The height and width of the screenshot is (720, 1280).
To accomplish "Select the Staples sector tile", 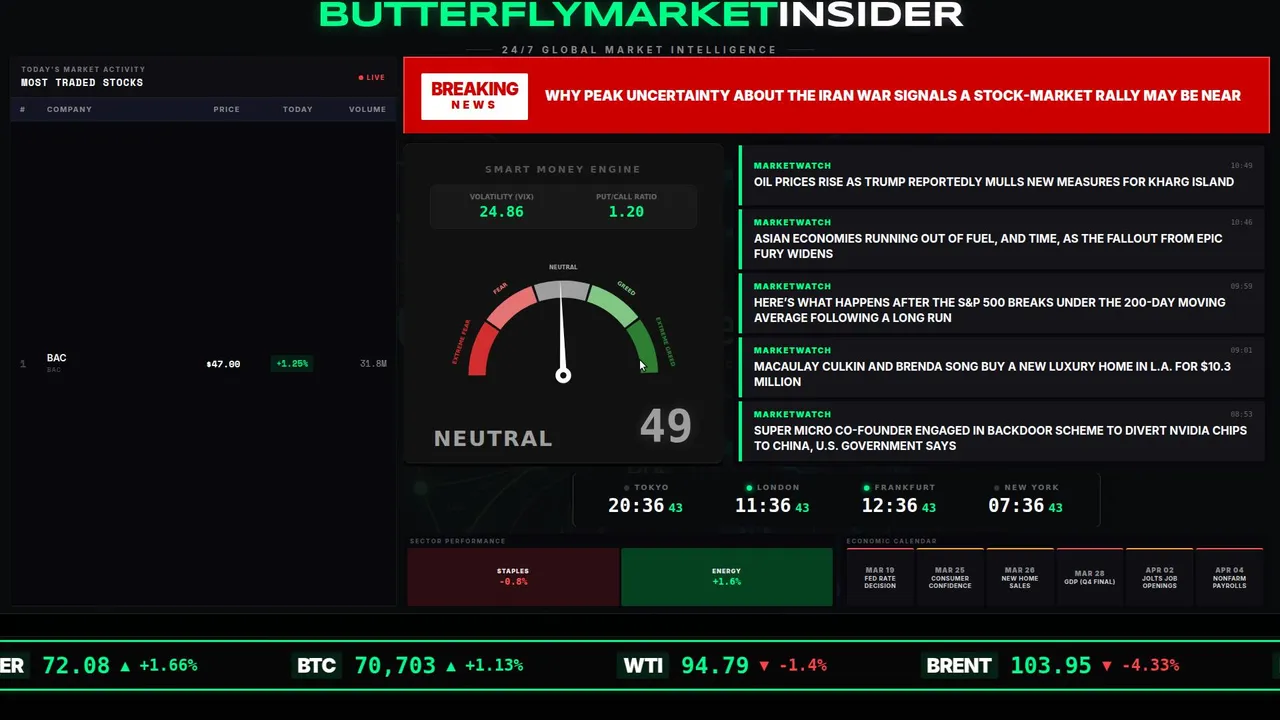I will (513, 577).
